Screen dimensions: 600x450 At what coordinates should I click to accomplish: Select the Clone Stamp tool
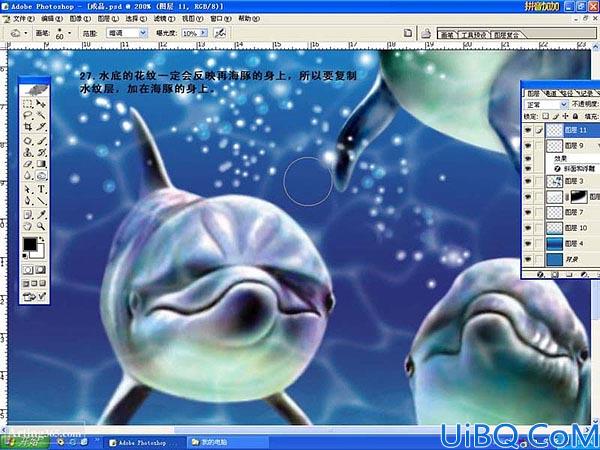point(28,152)
